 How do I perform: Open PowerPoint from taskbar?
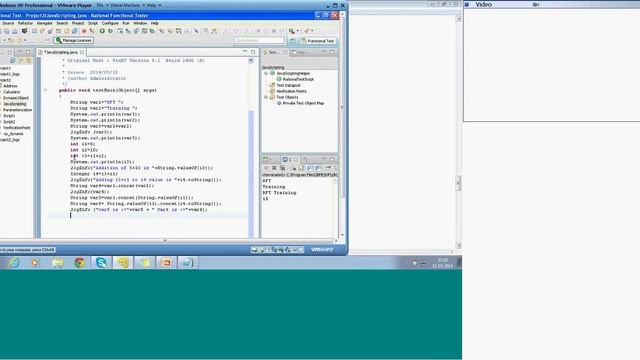pyautogui.click(x=166, y=262)
